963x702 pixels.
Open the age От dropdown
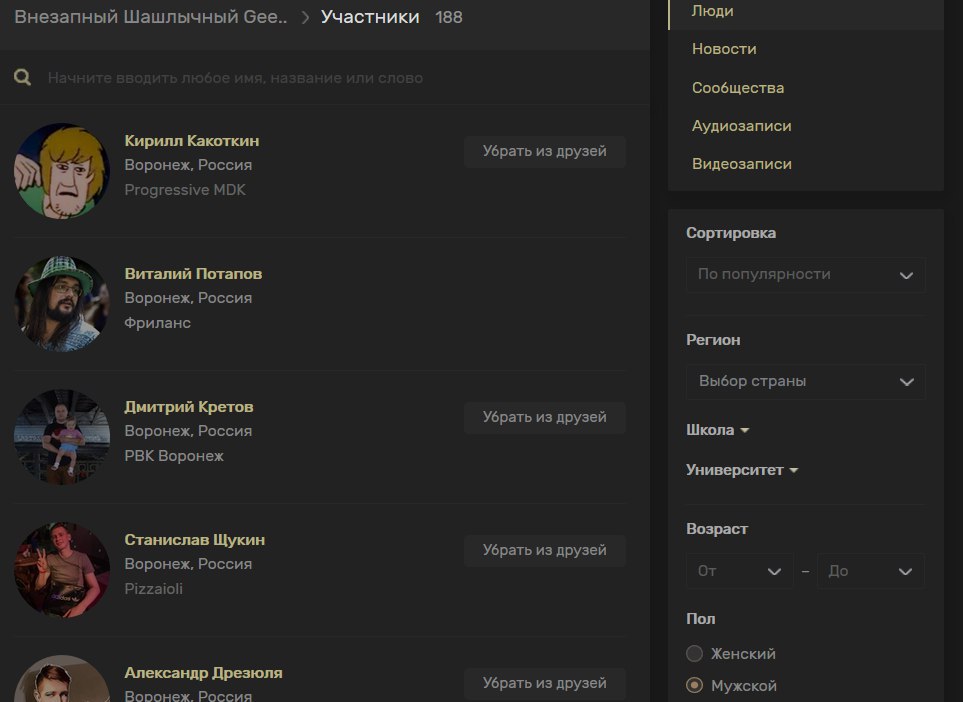739,571
